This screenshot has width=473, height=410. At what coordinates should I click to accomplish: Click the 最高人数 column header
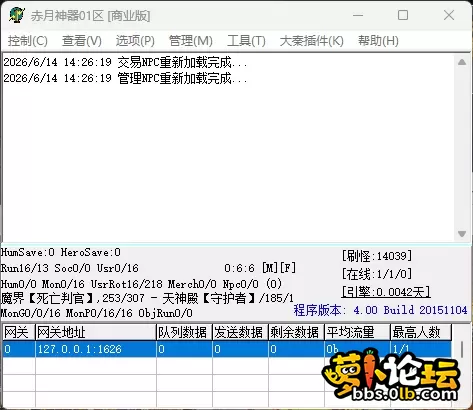[421, 332]
